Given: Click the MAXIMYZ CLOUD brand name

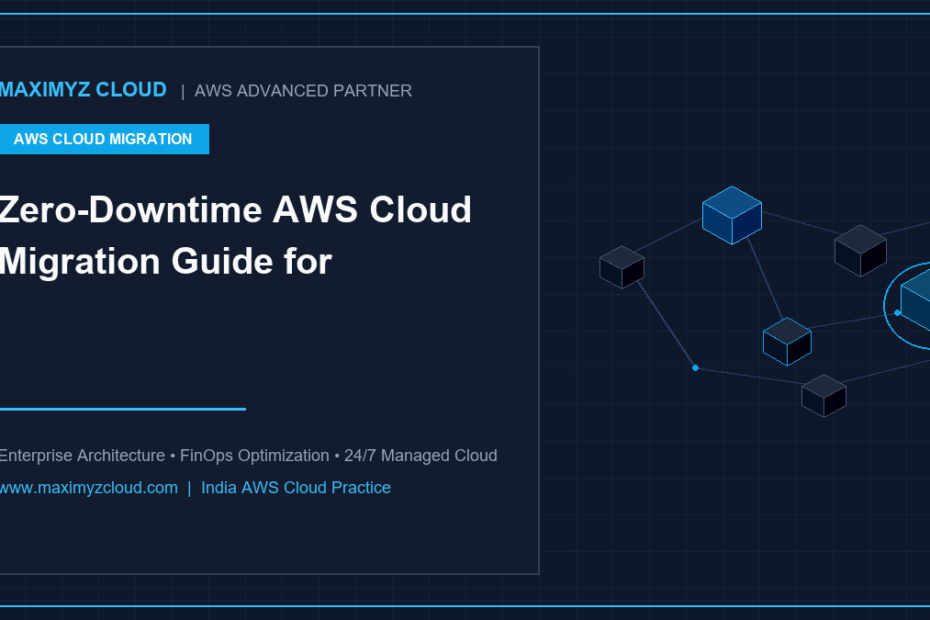Looking at the screenshot, I should [83, 90].
